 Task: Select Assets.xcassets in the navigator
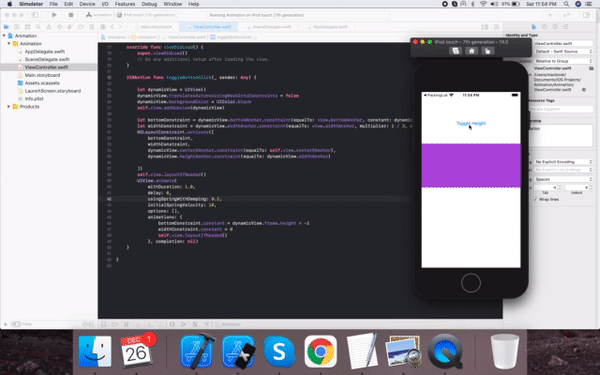click(x=42, y=83)
